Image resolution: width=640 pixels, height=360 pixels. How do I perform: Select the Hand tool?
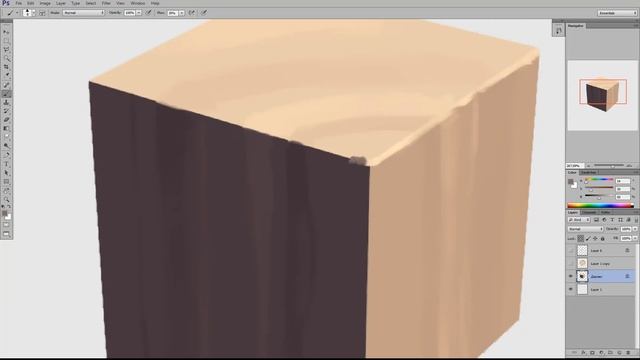pos(6,191)
